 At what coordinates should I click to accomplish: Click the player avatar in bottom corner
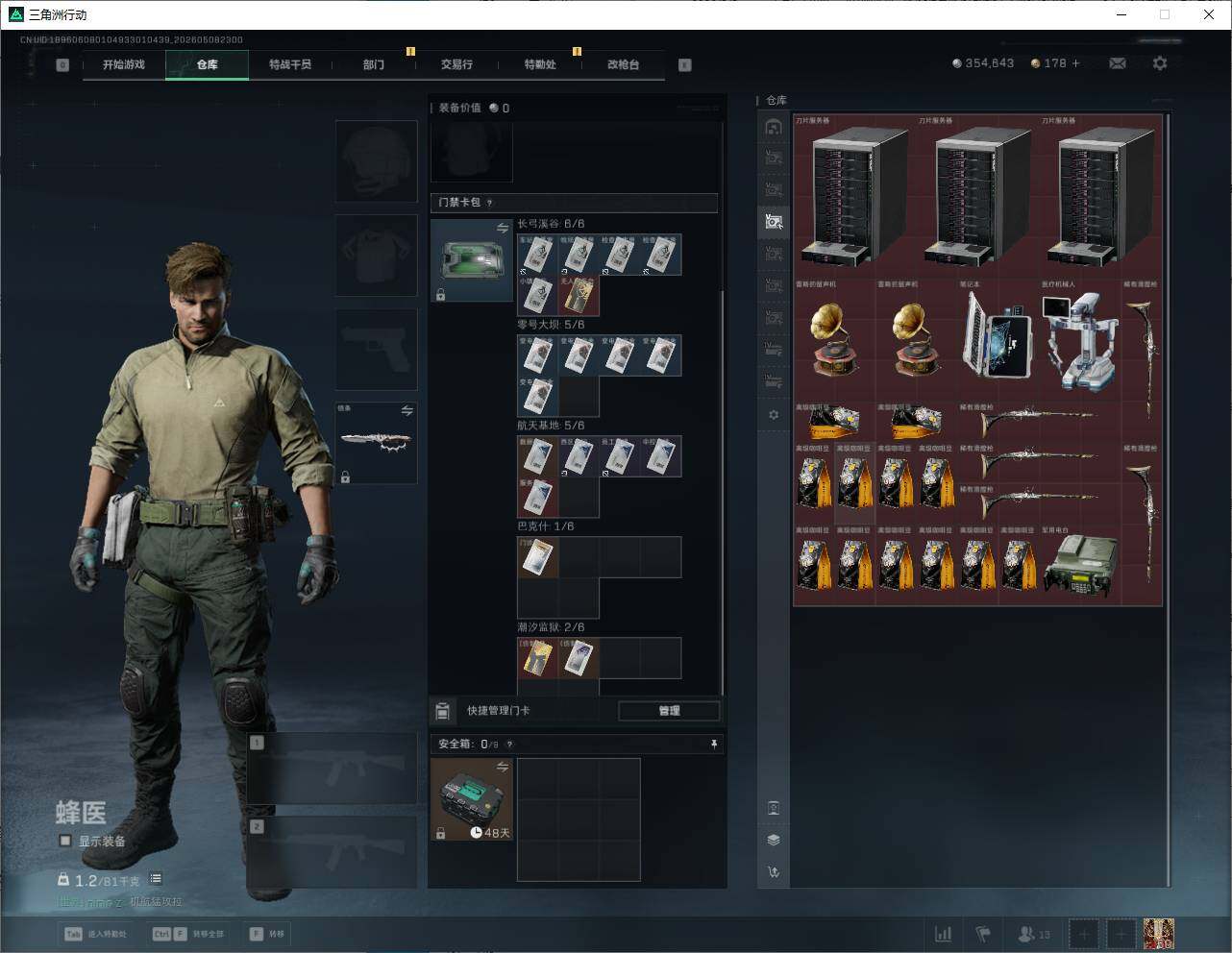click(x=1159, y=934)
